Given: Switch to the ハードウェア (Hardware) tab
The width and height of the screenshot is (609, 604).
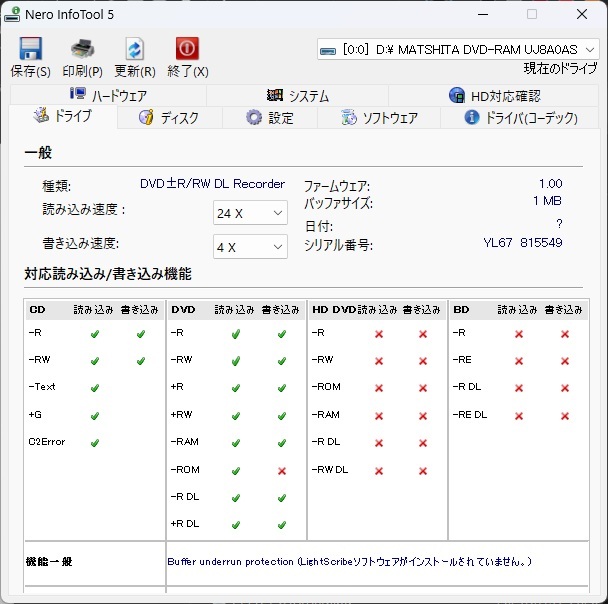Looking at the screenshot, I should tap(108, 96).
